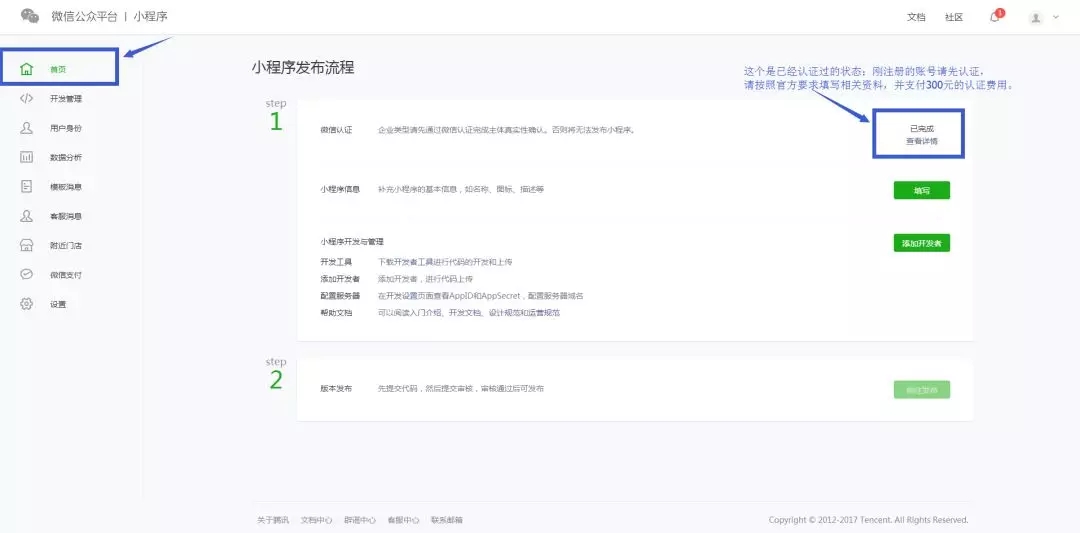Click the 小程序发布流程 page heading
The height and width of the screenshot is (533, 1080).
303,67
